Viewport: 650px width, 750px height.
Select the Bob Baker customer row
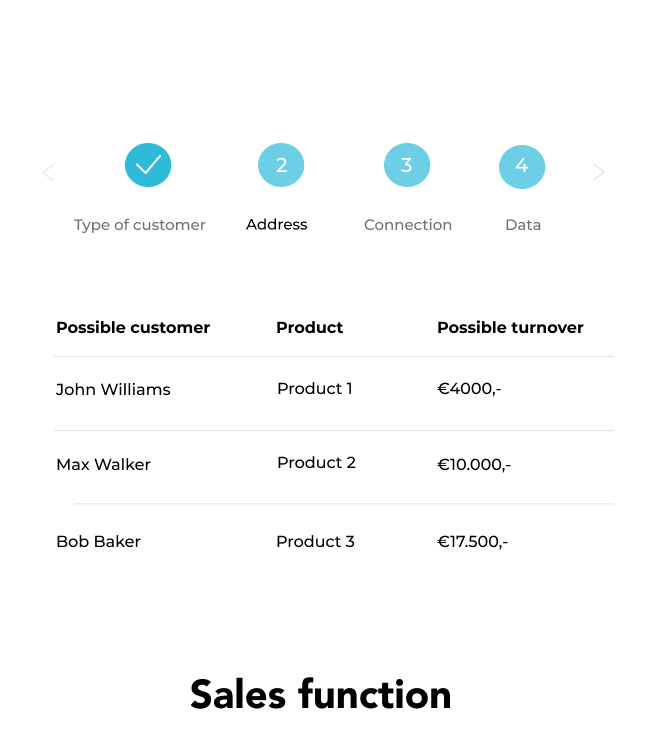tap(334, 541)
